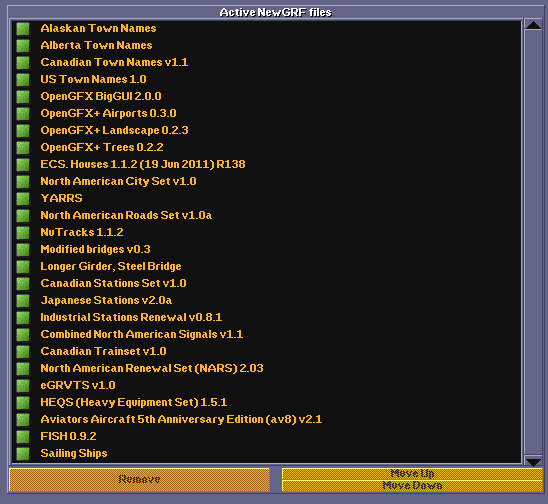Click green square next to Canadian Town Names v1.1
The width and height of the screenshot is (548, 504).
point(23,63)
